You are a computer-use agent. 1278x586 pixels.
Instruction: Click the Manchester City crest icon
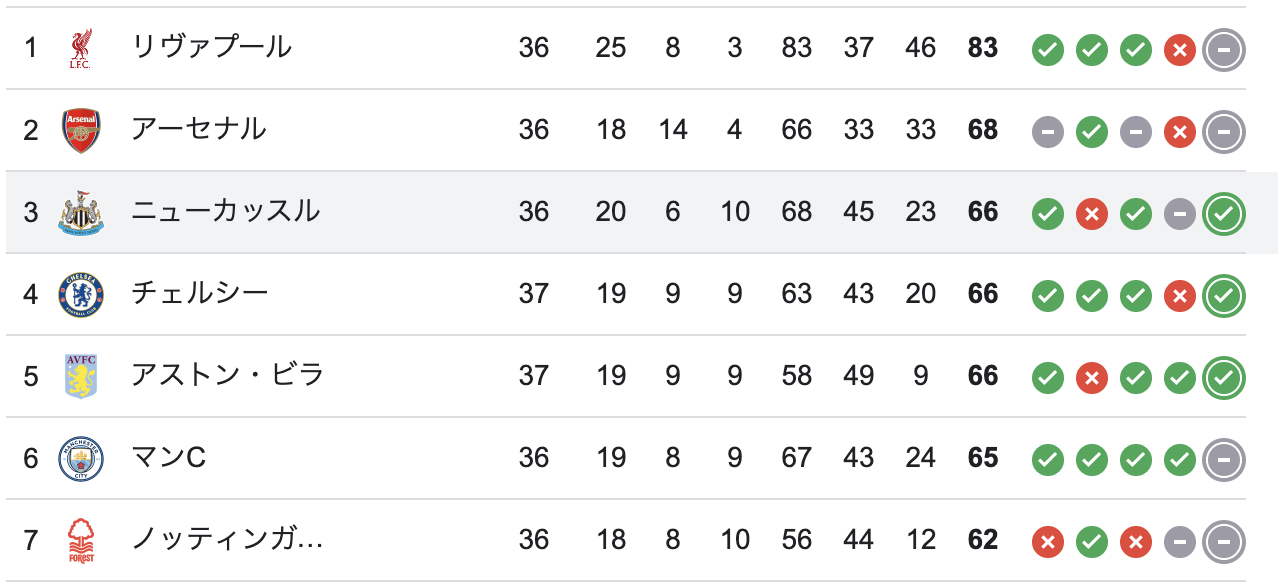81,458
